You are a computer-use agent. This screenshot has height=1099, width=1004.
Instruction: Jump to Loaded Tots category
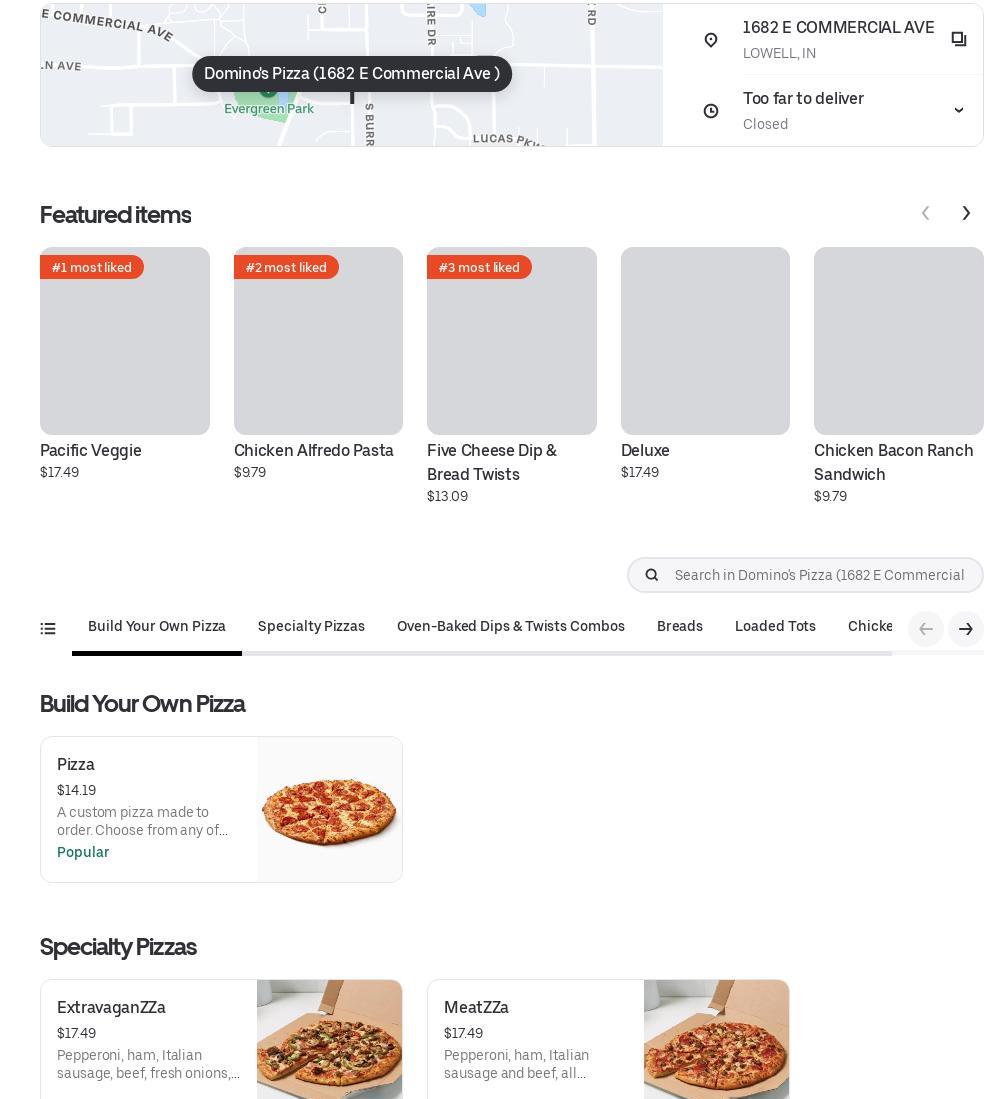point(775,627)
